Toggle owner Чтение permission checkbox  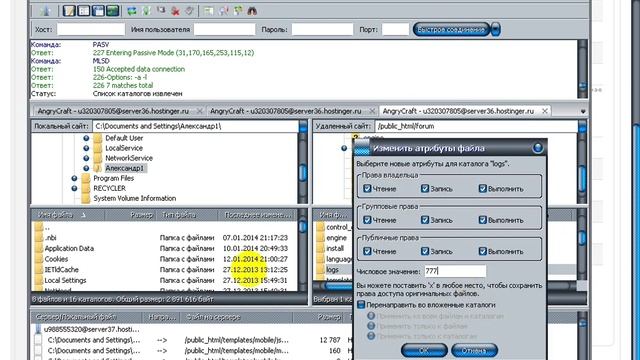point(367,189)
